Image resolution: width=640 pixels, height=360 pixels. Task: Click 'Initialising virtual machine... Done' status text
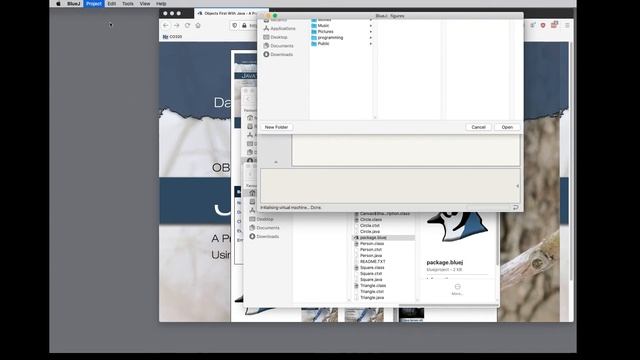coord(291,208)
